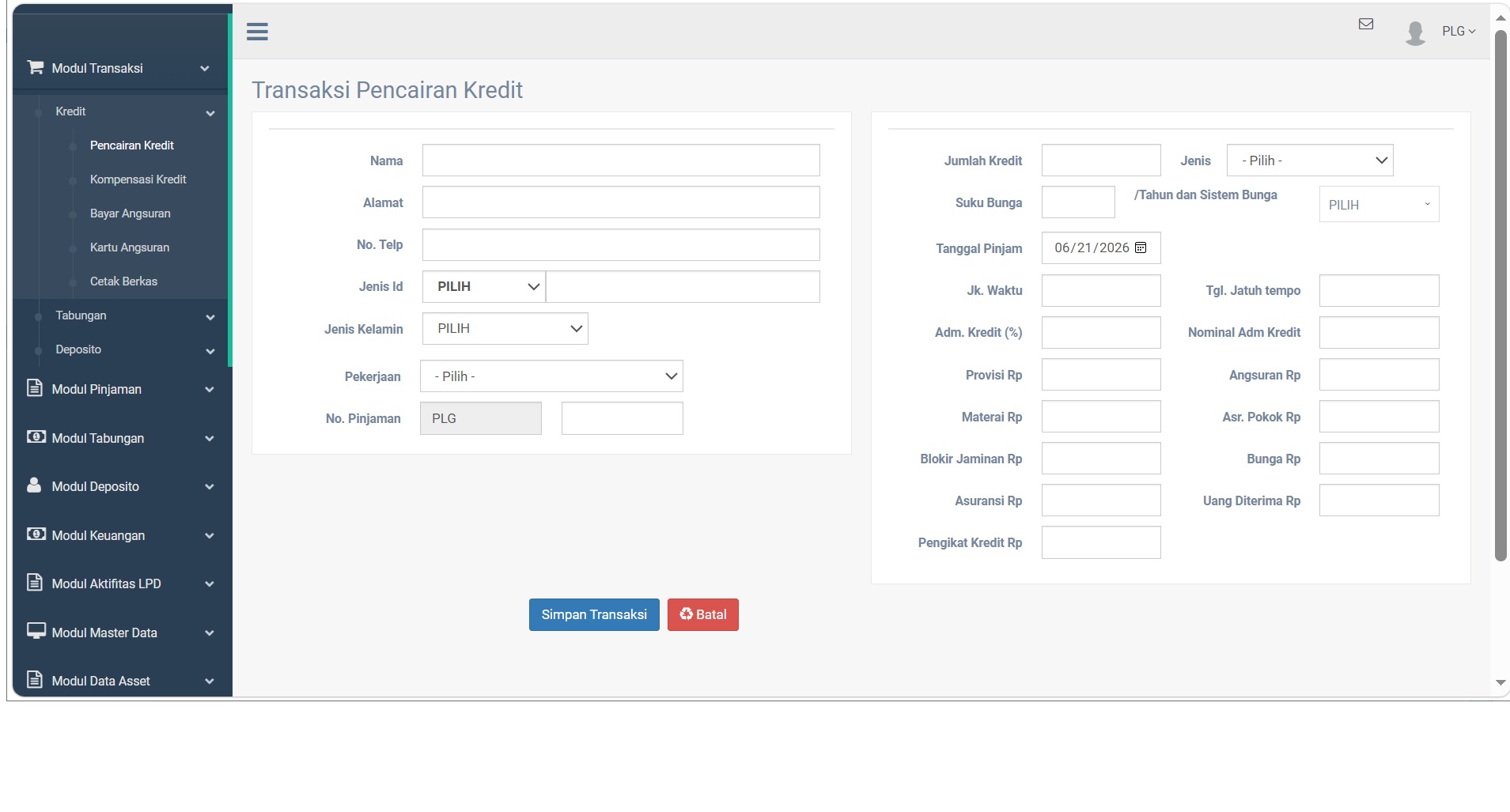Click the document icon beside Modul Data Asset
The image size is (1510, 812).
click(x=35, y=679)
